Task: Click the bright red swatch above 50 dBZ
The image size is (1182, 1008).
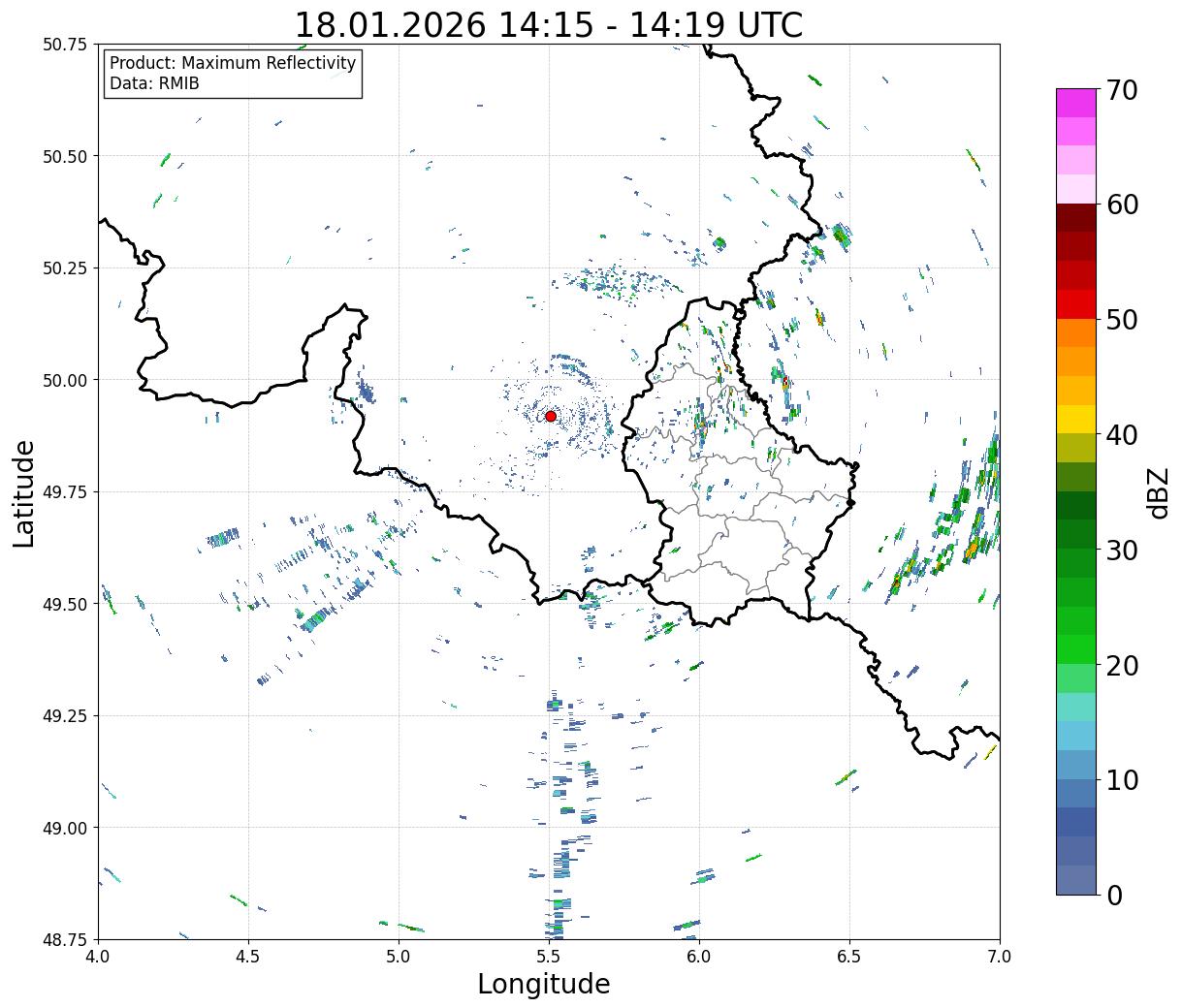Action: 1076,303
